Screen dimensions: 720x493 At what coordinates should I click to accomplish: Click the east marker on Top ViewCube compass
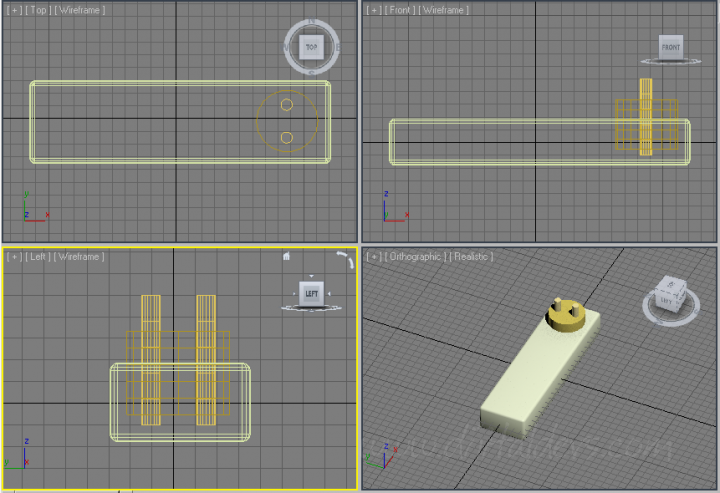338,47
